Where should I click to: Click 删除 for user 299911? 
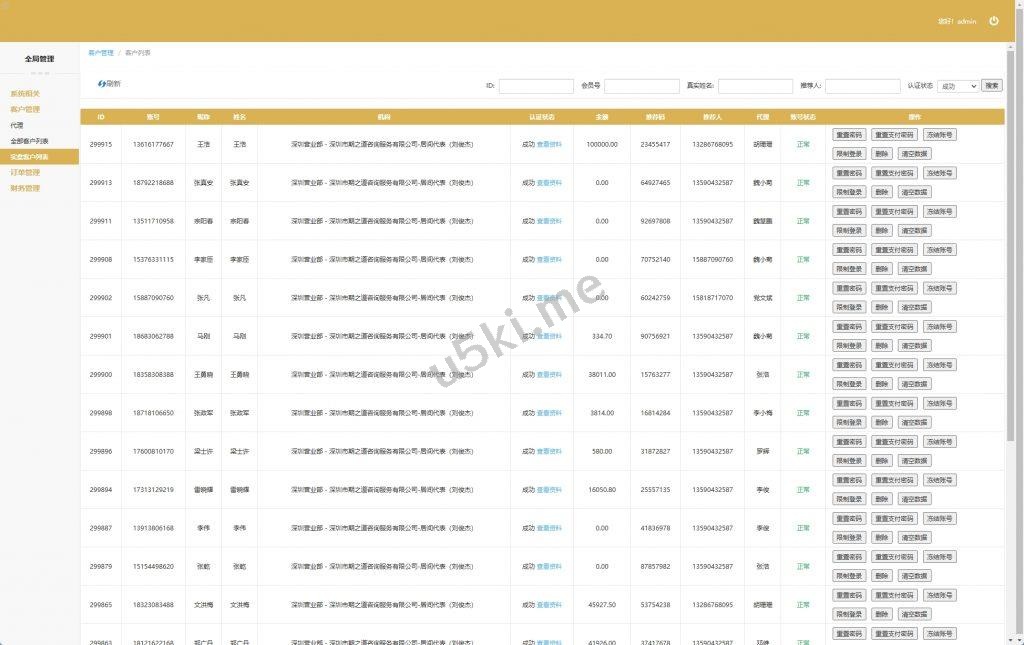point(881,230)
